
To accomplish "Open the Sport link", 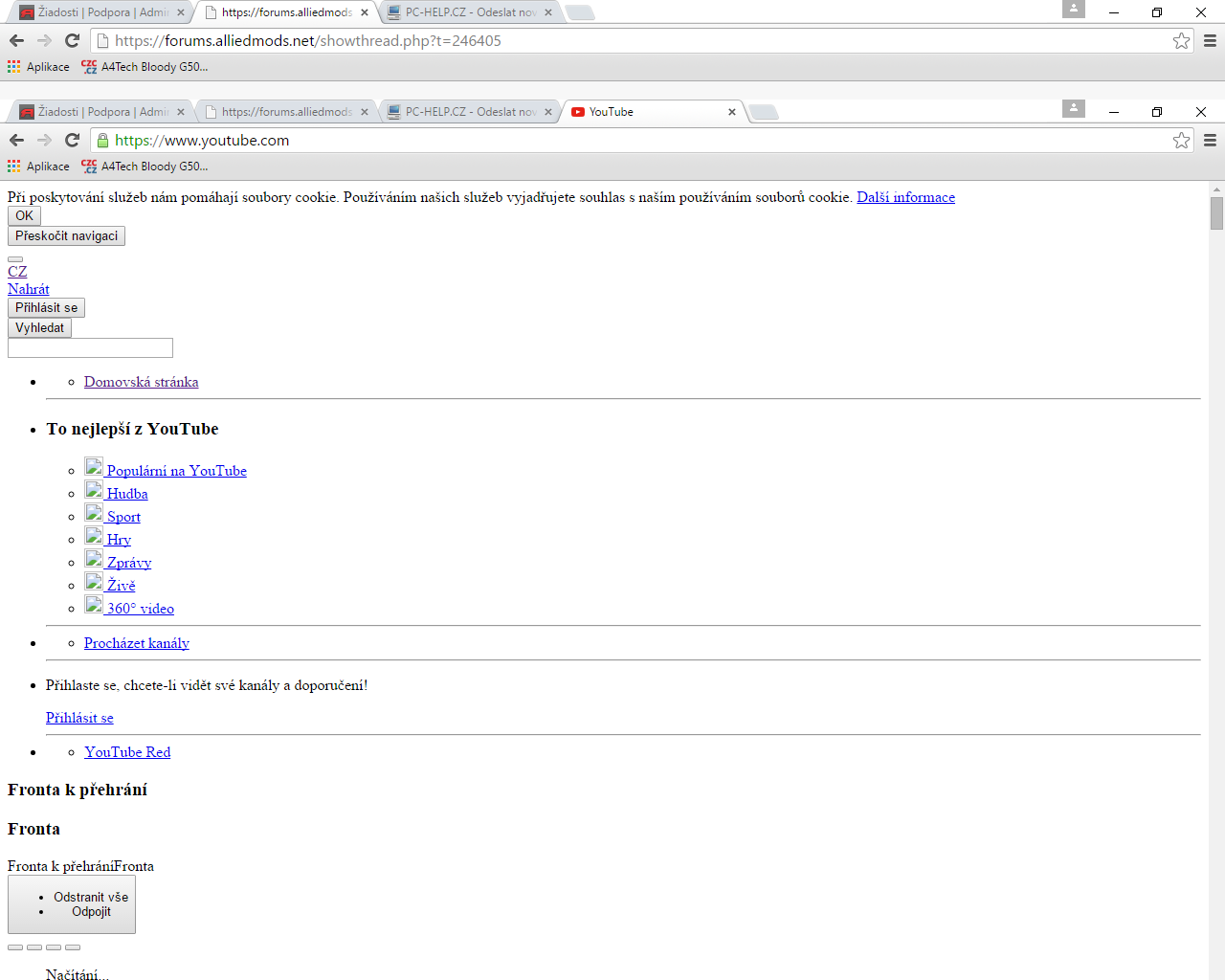I will pos(123,517).
